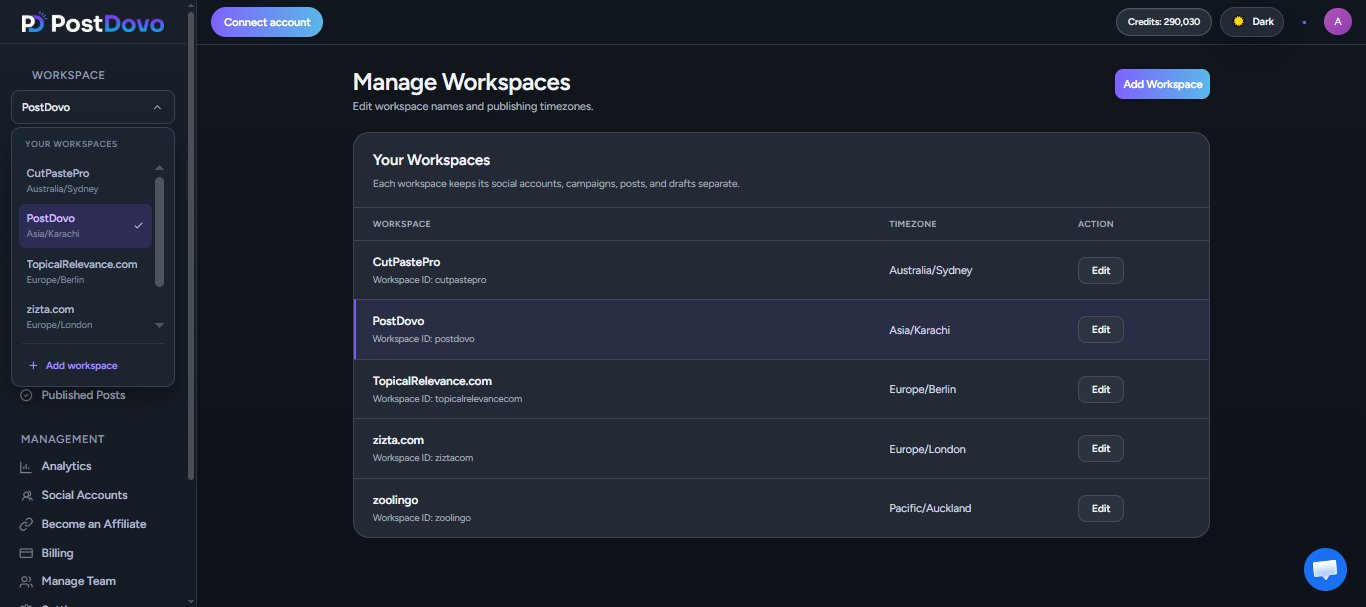Select TopicalRelevance.com in workspace dropdown

pyautogui.click(x=85, y=271)
